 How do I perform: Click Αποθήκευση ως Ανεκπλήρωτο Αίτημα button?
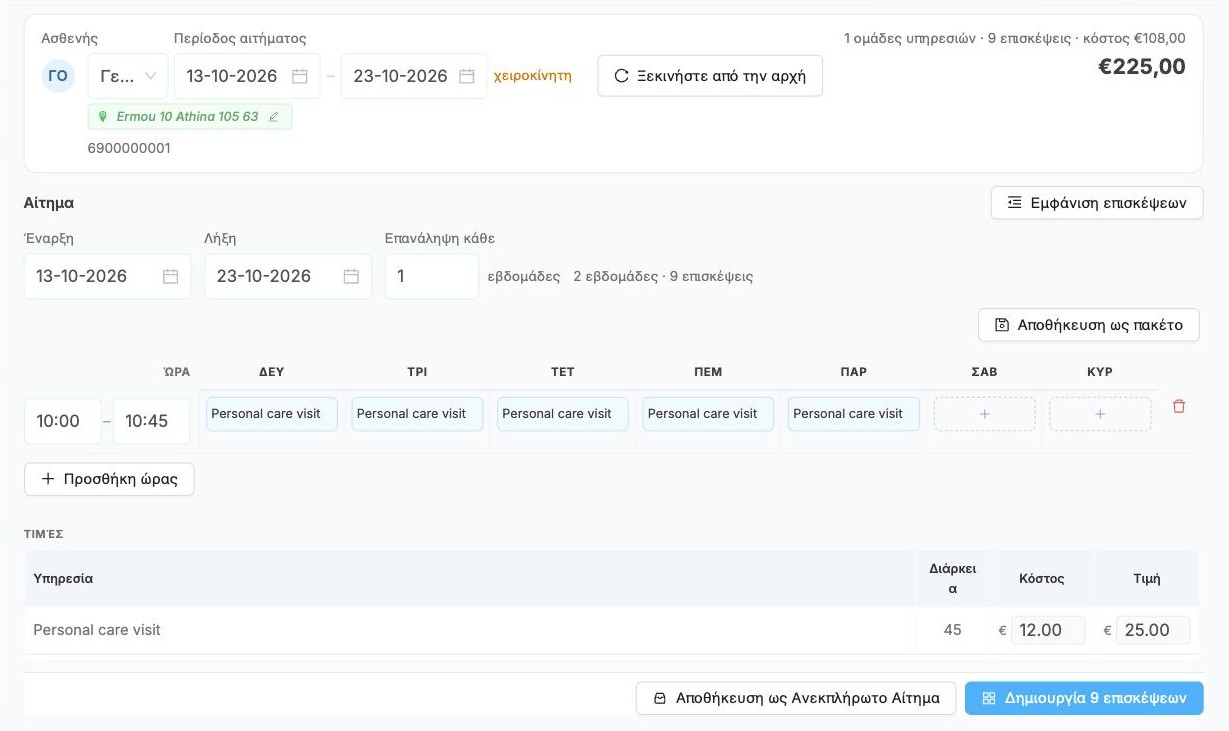796,698
